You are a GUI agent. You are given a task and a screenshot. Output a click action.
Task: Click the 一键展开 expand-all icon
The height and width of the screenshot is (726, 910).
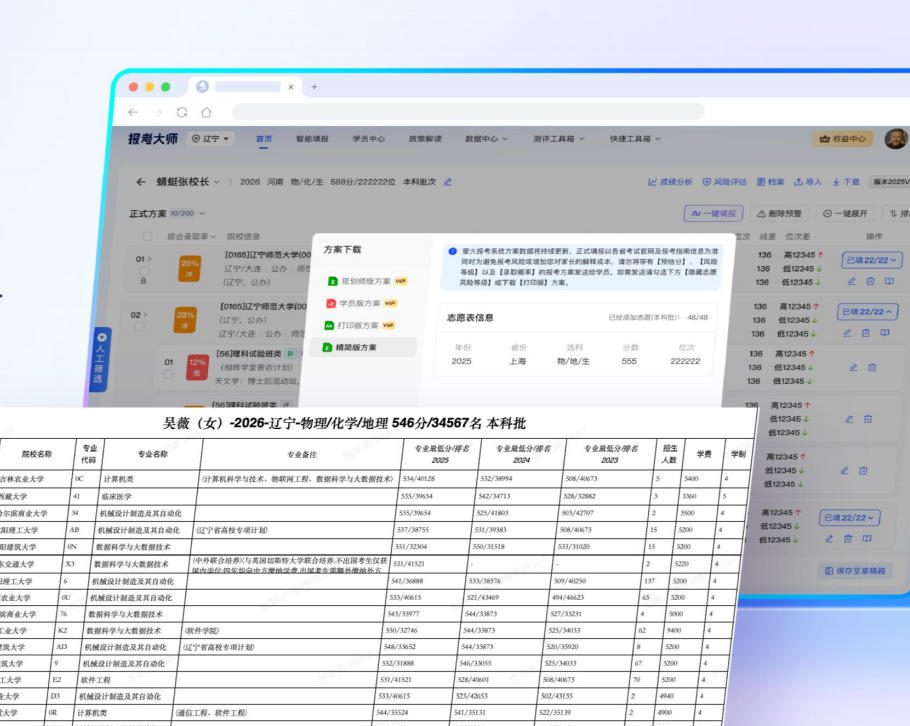(845, 214)
